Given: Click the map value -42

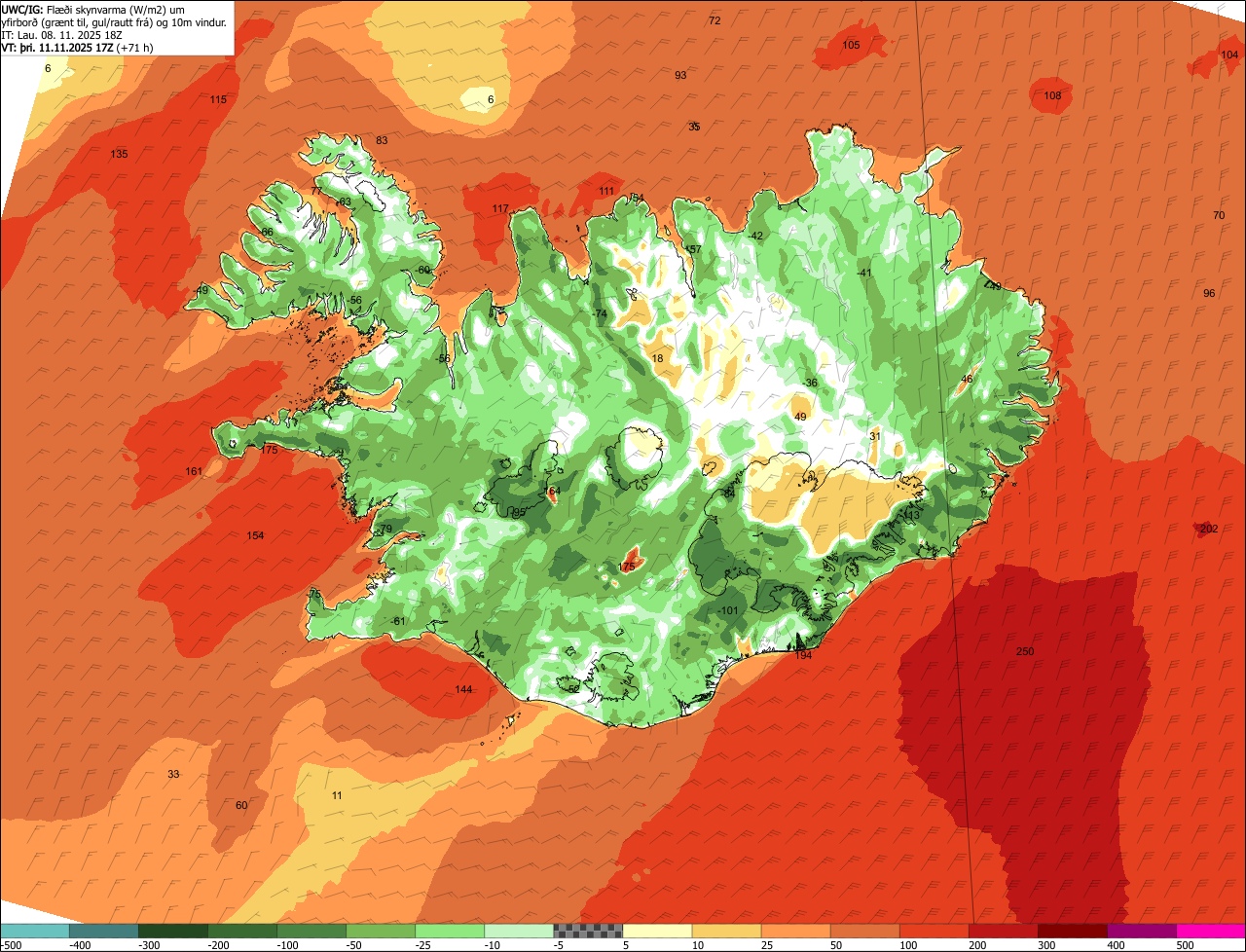Looking at the screenshot, I should coord(754,236).
